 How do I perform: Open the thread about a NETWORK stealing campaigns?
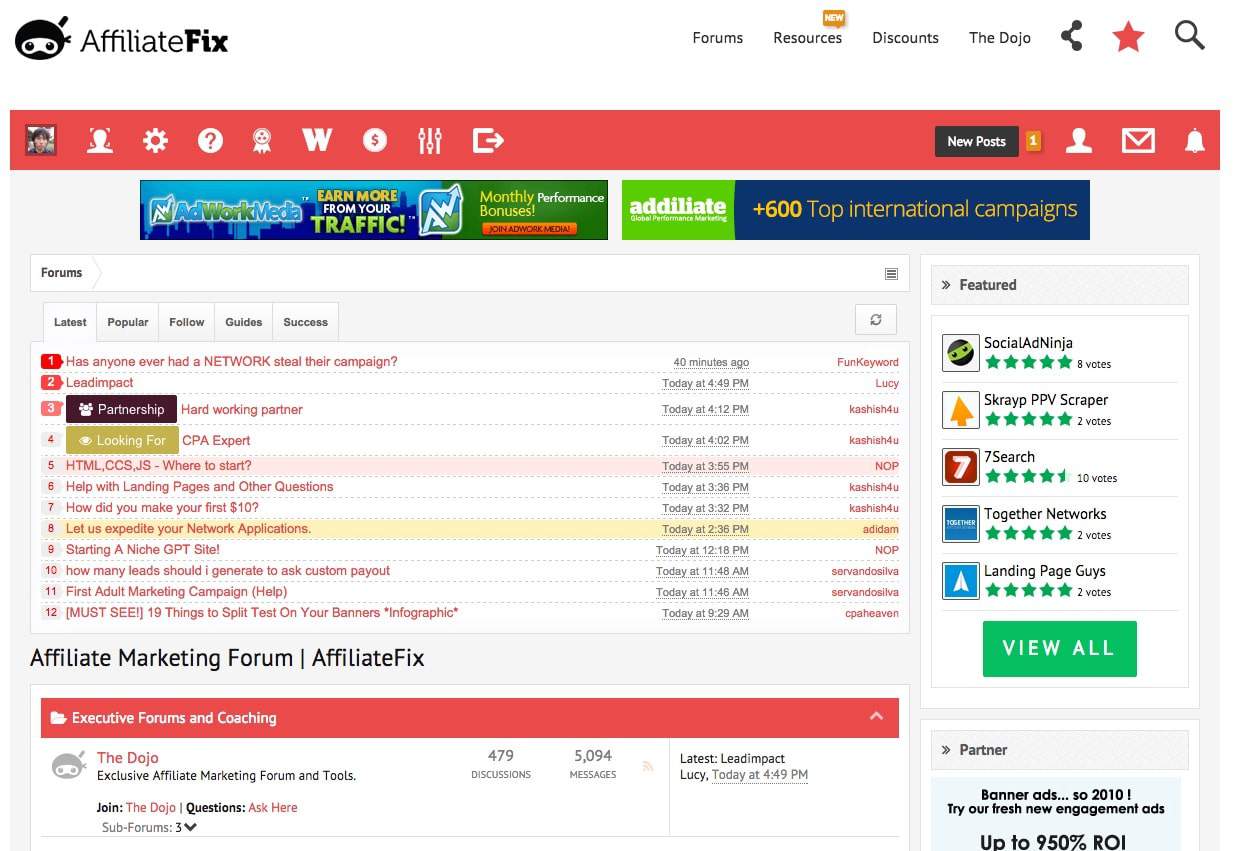(230, 361)
